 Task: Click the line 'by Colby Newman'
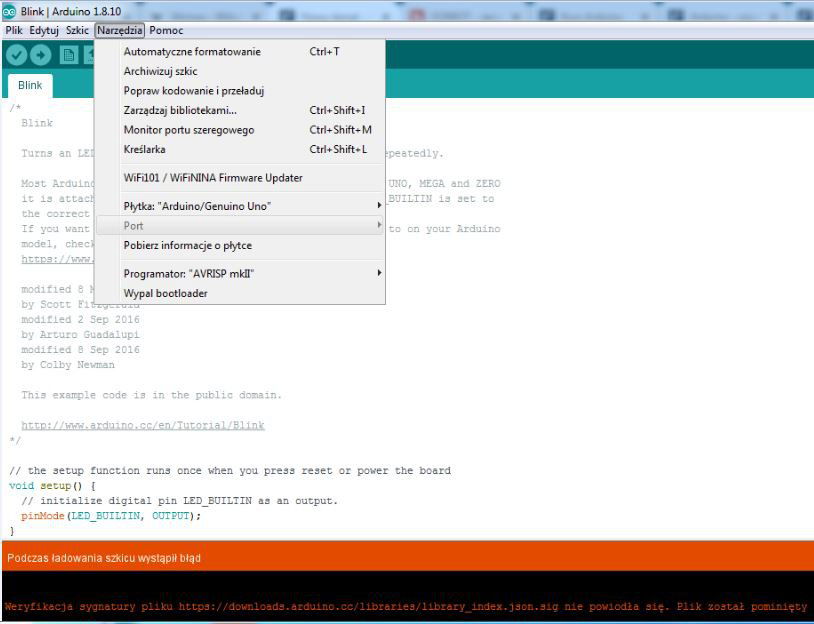tap(68, 365)
